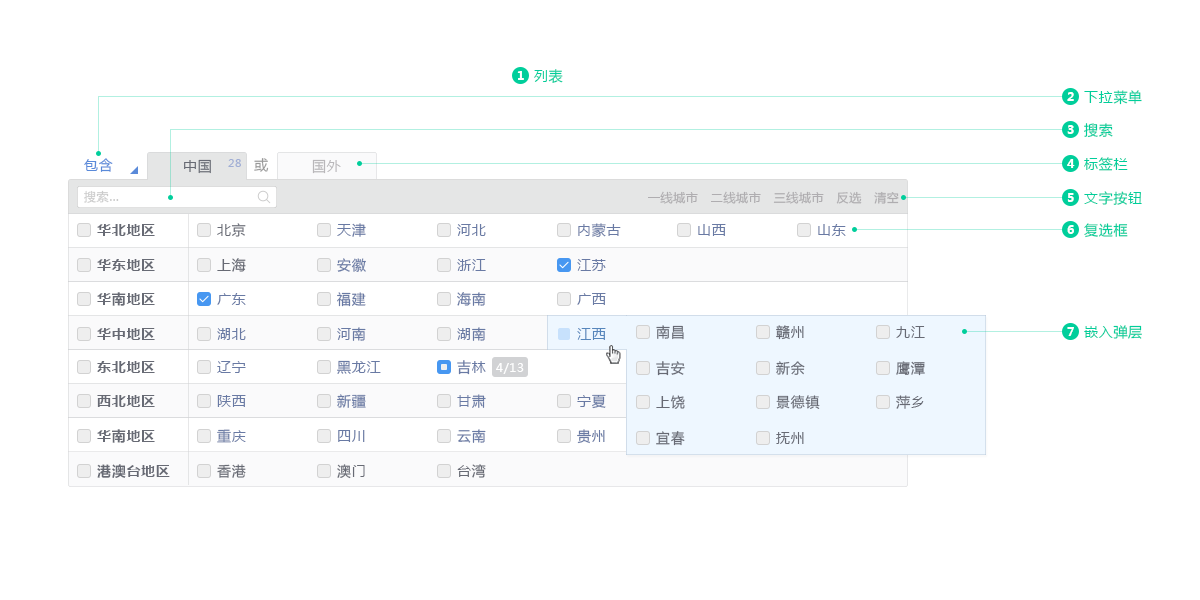Check 吉安 in the city popup

(643, 368)
